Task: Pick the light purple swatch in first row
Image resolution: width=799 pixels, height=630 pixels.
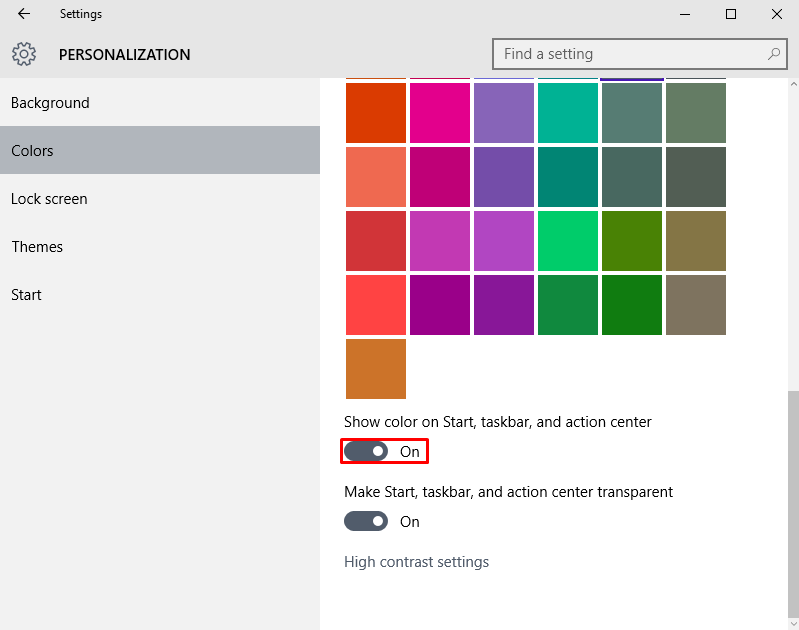Action: point(504,113)
